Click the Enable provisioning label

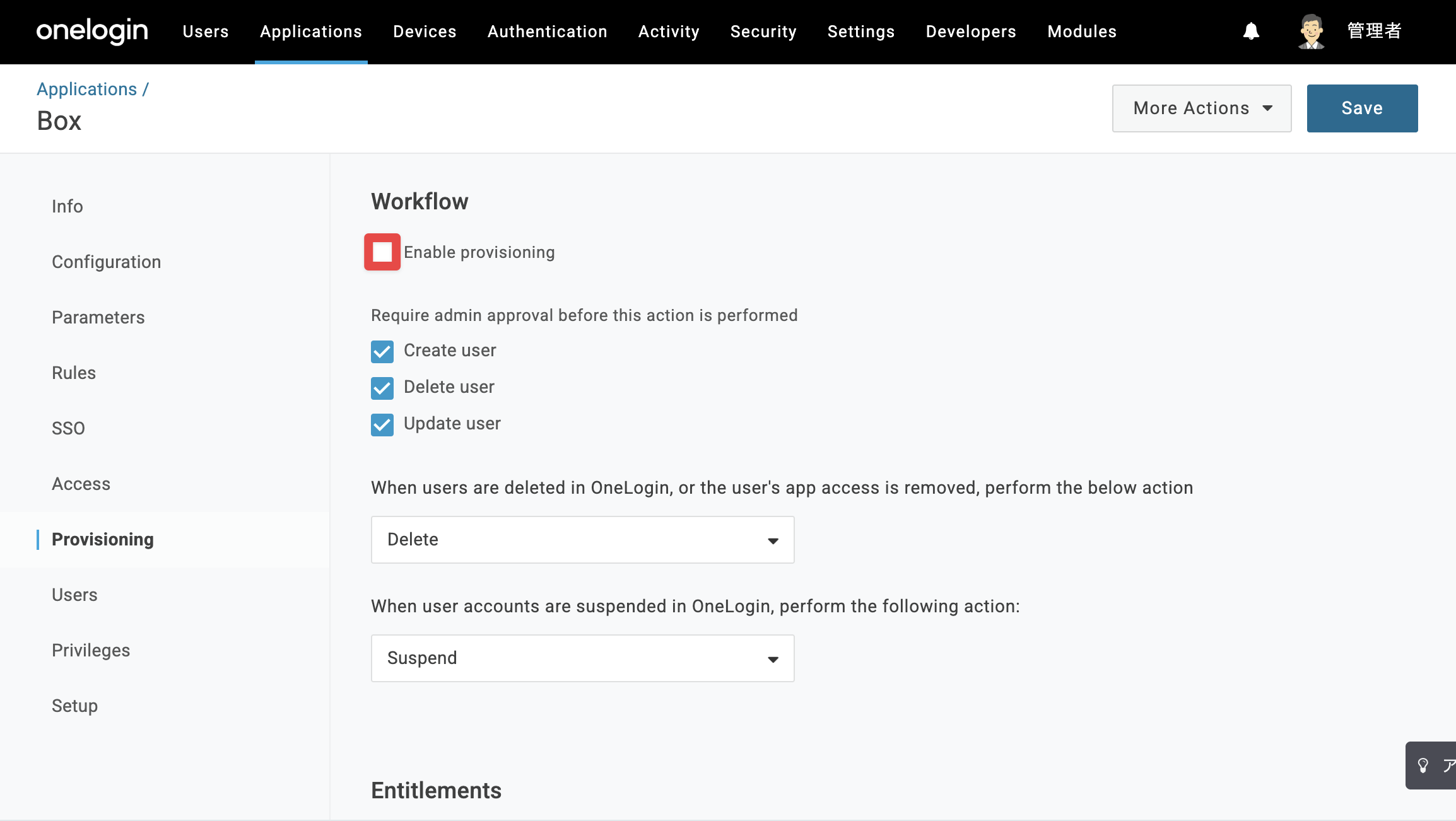[x=479, y=252]
